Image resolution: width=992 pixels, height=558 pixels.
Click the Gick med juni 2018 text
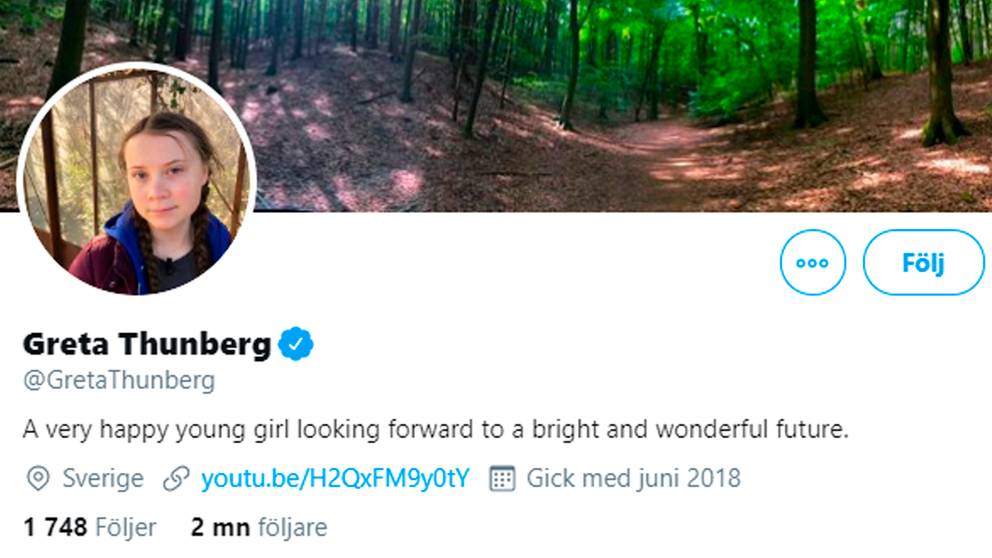[634, 478]
